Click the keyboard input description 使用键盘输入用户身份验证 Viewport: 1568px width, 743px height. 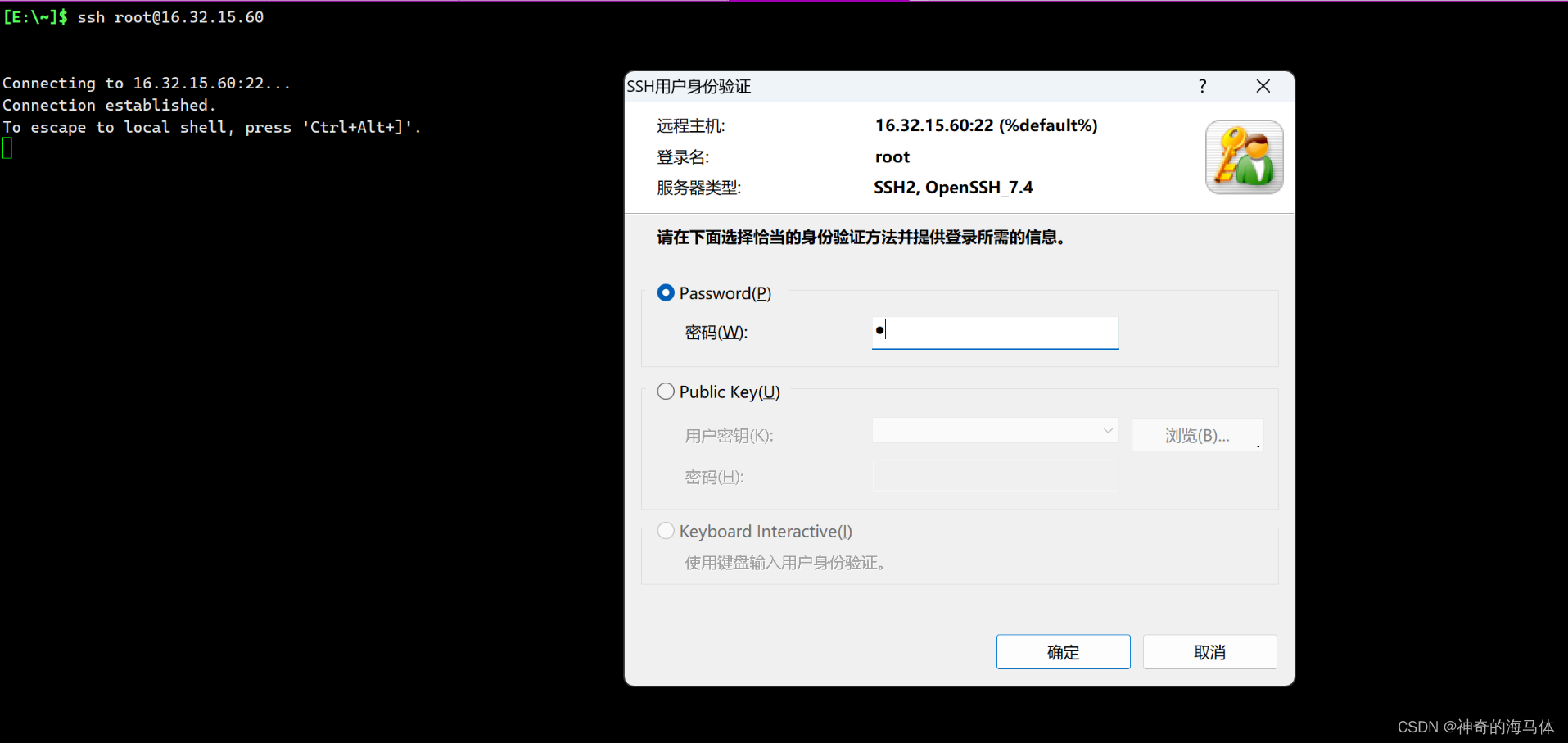pyautogui.click(x=784, y=563)
